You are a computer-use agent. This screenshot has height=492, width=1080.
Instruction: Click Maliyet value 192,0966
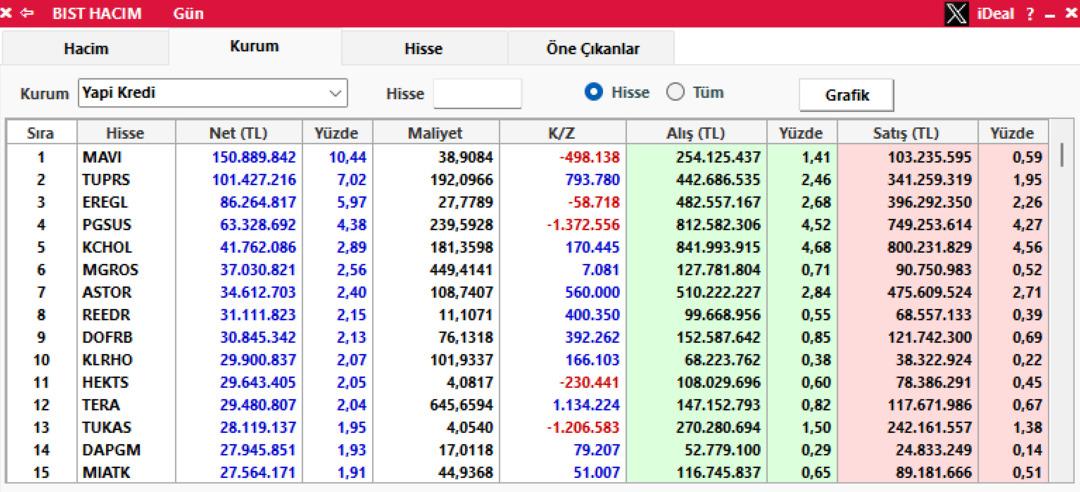click(x=461, y=180)
